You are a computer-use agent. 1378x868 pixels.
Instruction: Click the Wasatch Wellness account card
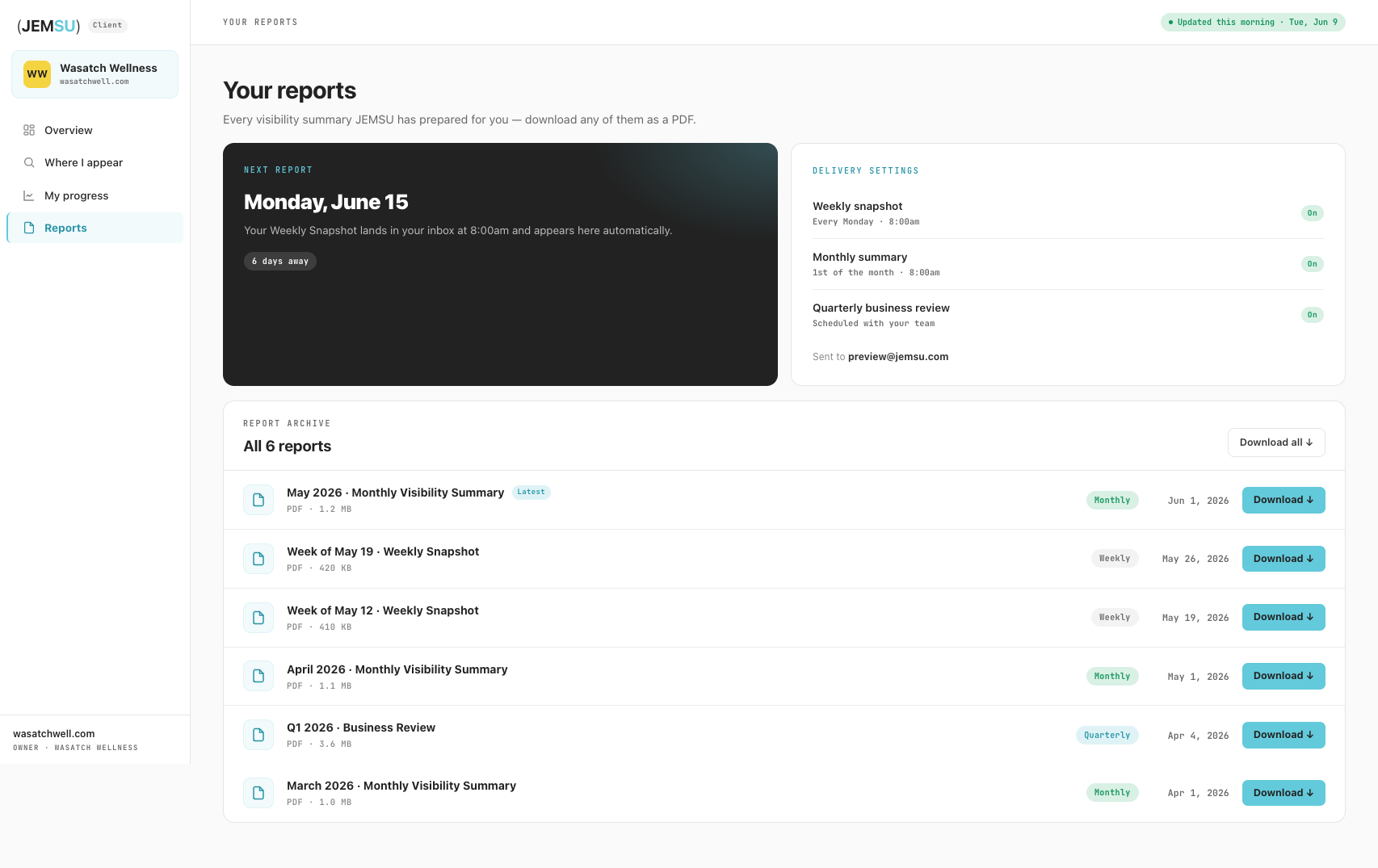coord(95,74)
